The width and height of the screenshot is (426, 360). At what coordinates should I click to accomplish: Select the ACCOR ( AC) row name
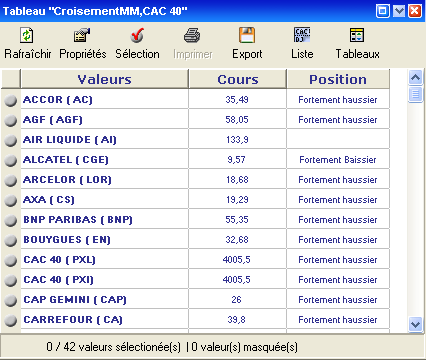(x=58, y=100)
